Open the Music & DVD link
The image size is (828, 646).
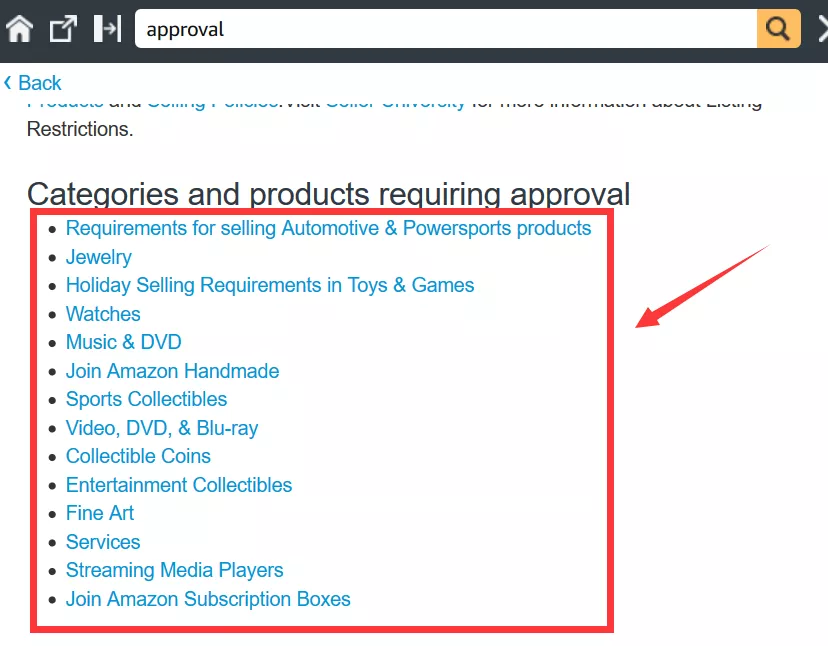(x=124, y=342)
